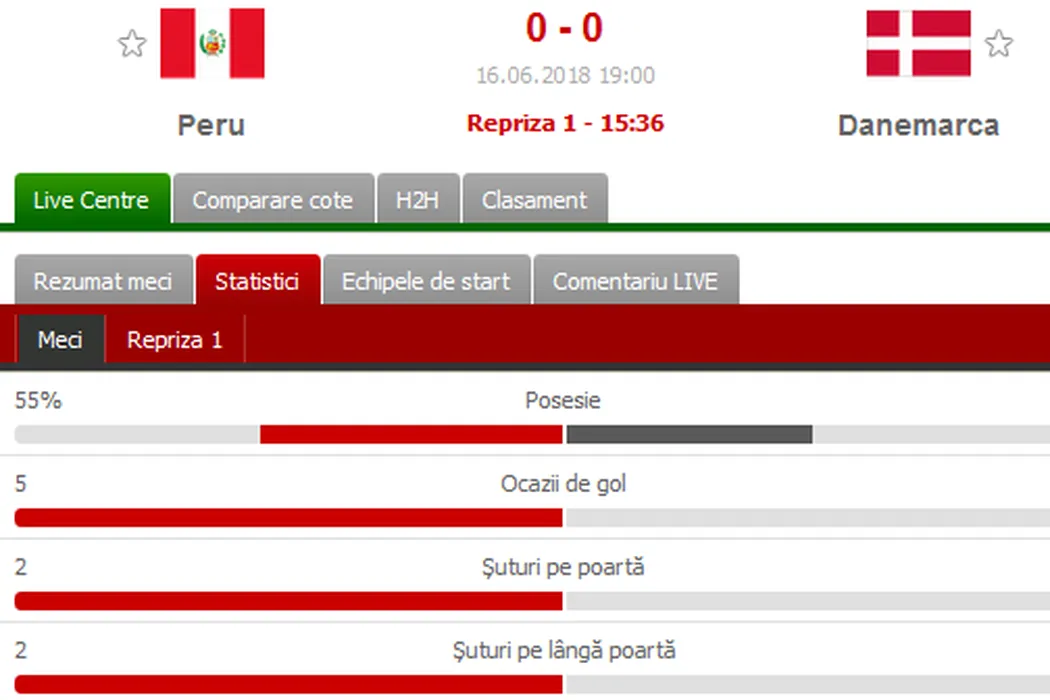The height and width of the screenshot is (700, 1050).
Task: Click the Denmark flag icon
Action: [918, 44]
